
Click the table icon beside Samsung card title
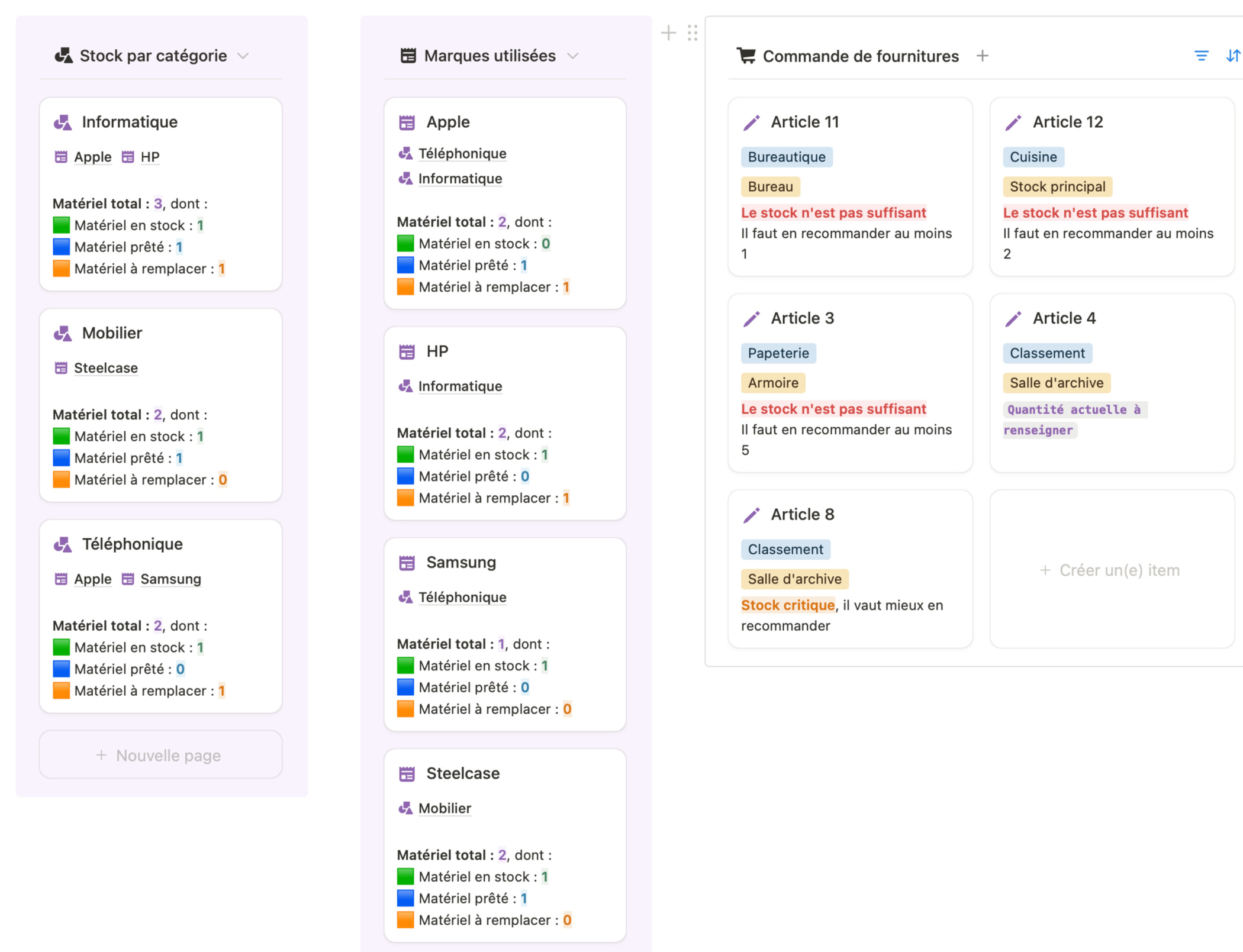point(407,563)
